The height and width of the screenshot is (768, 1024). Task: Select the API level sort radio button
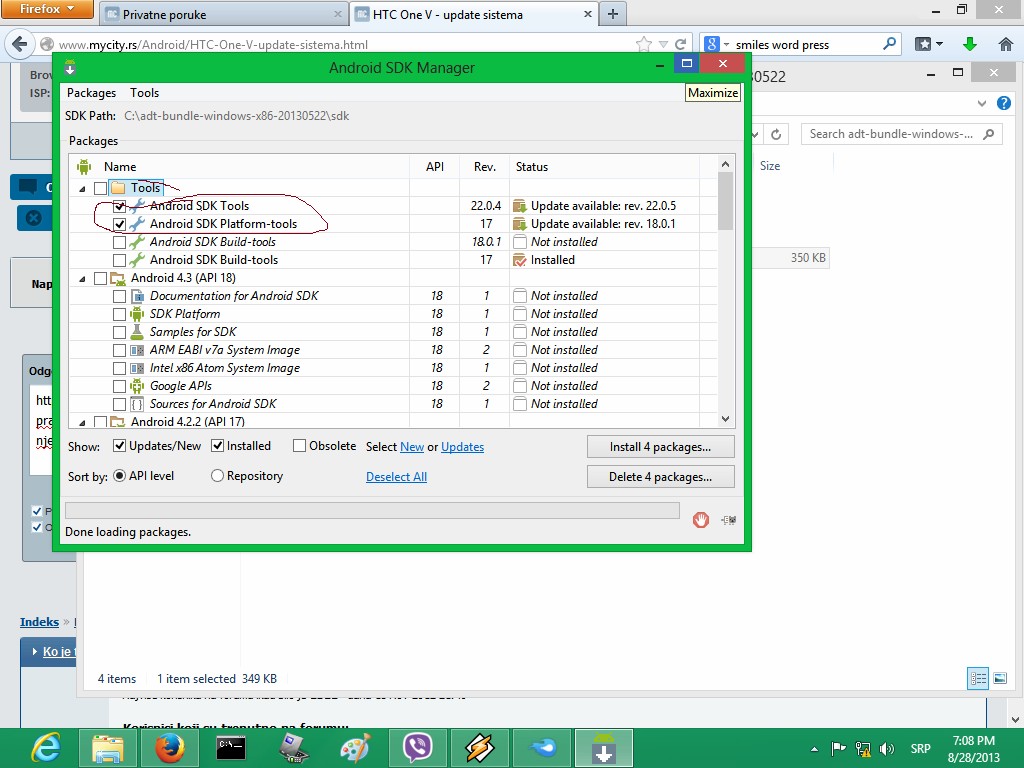[x=120, y=476]
